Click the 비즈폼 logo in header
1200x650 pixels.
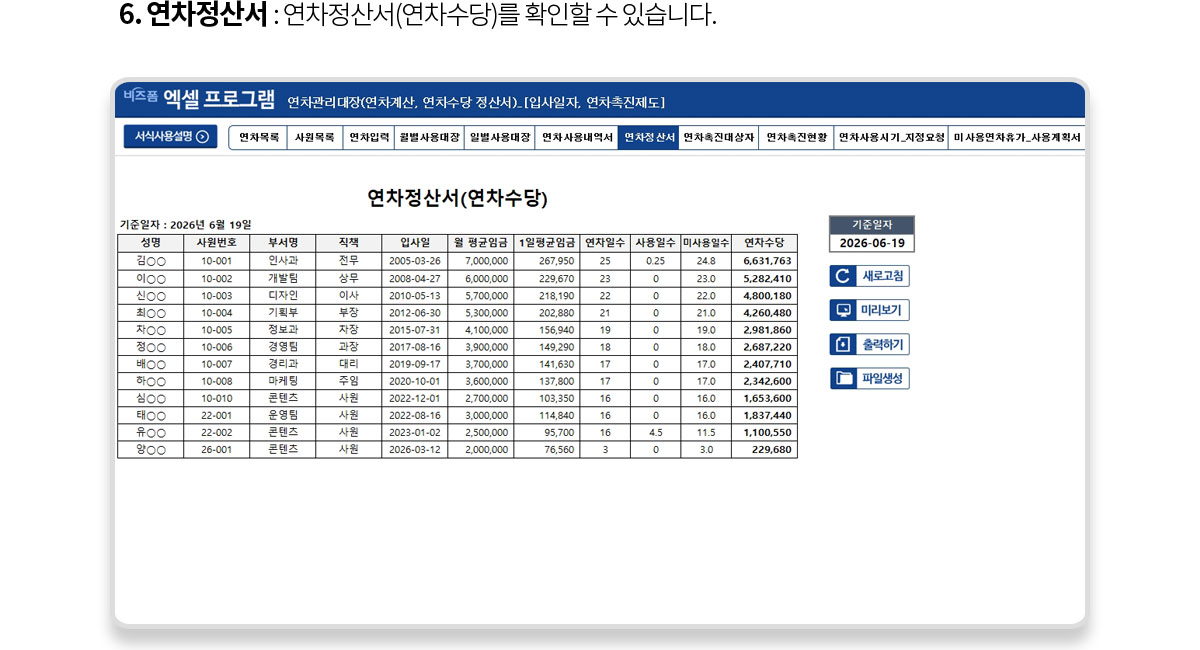point(141,96)
